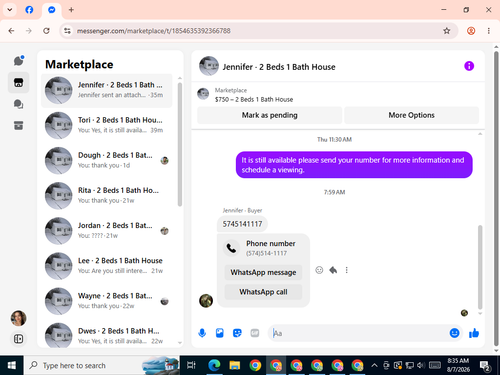
Task: Click the 5745141117 message bubble
Action: point(242,224)
